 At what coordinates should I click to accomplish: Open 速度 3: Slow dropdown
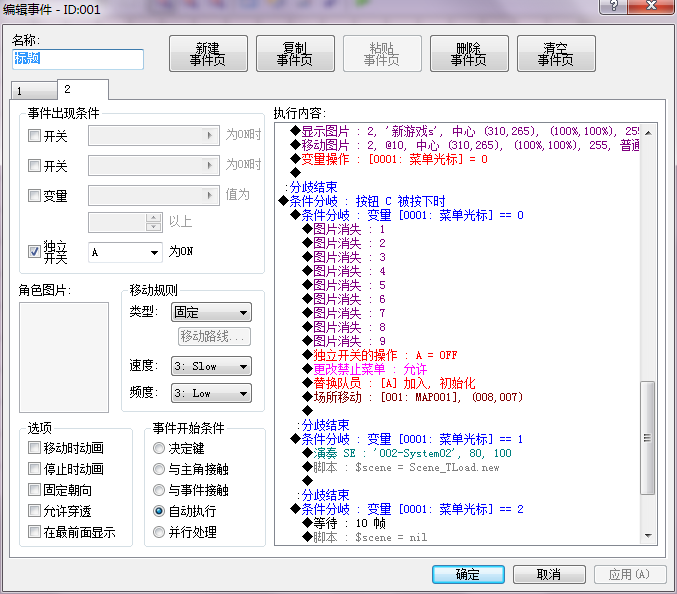pos(211,366)
